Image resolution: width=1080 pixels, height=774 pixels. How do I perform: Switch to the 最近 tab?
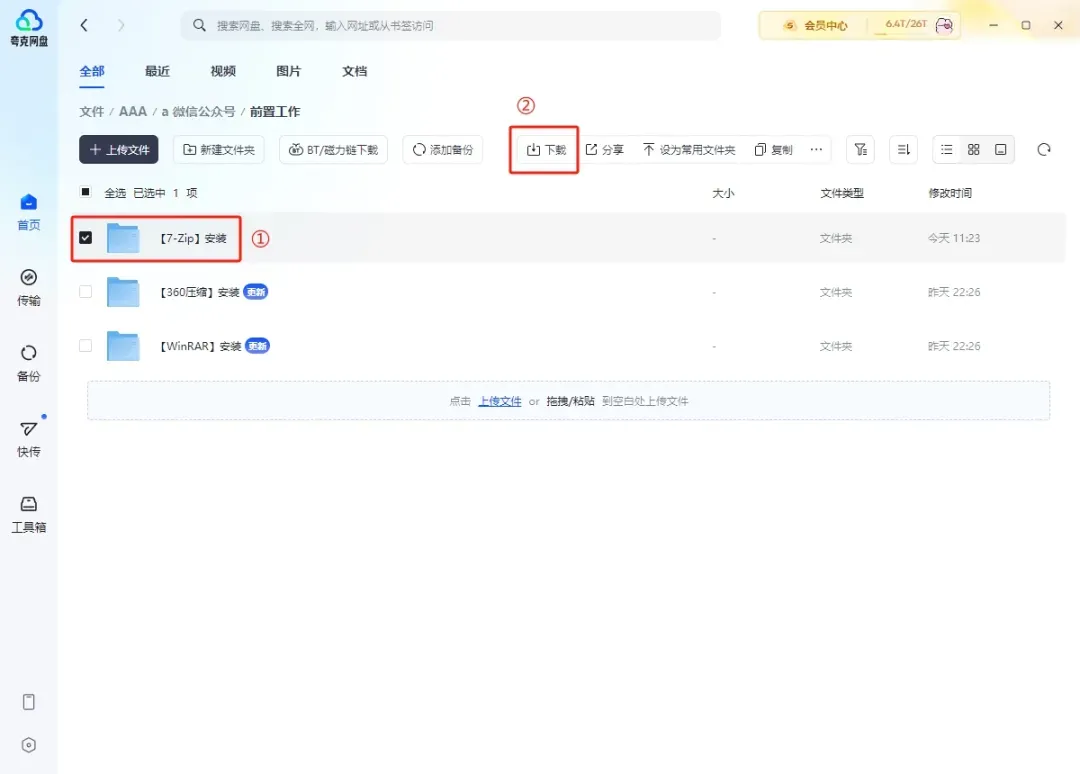(157, 72)
